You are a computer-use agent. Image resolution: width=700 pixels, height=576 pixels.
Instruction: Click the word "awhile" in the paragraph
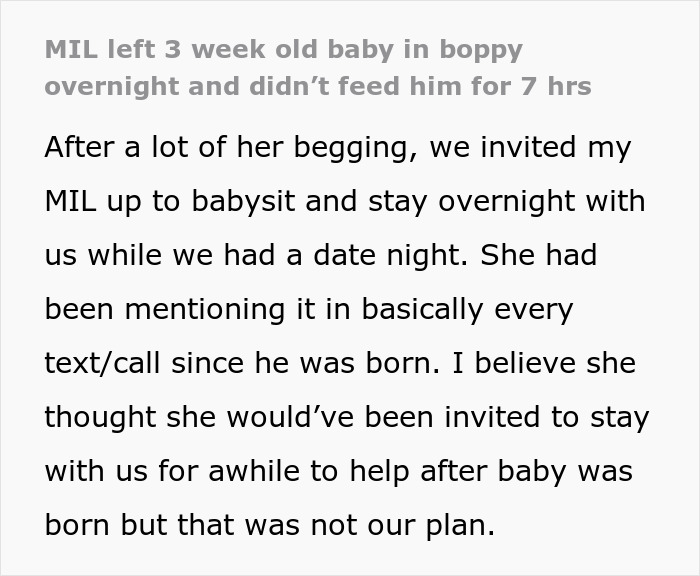click(x=244, y=470)
